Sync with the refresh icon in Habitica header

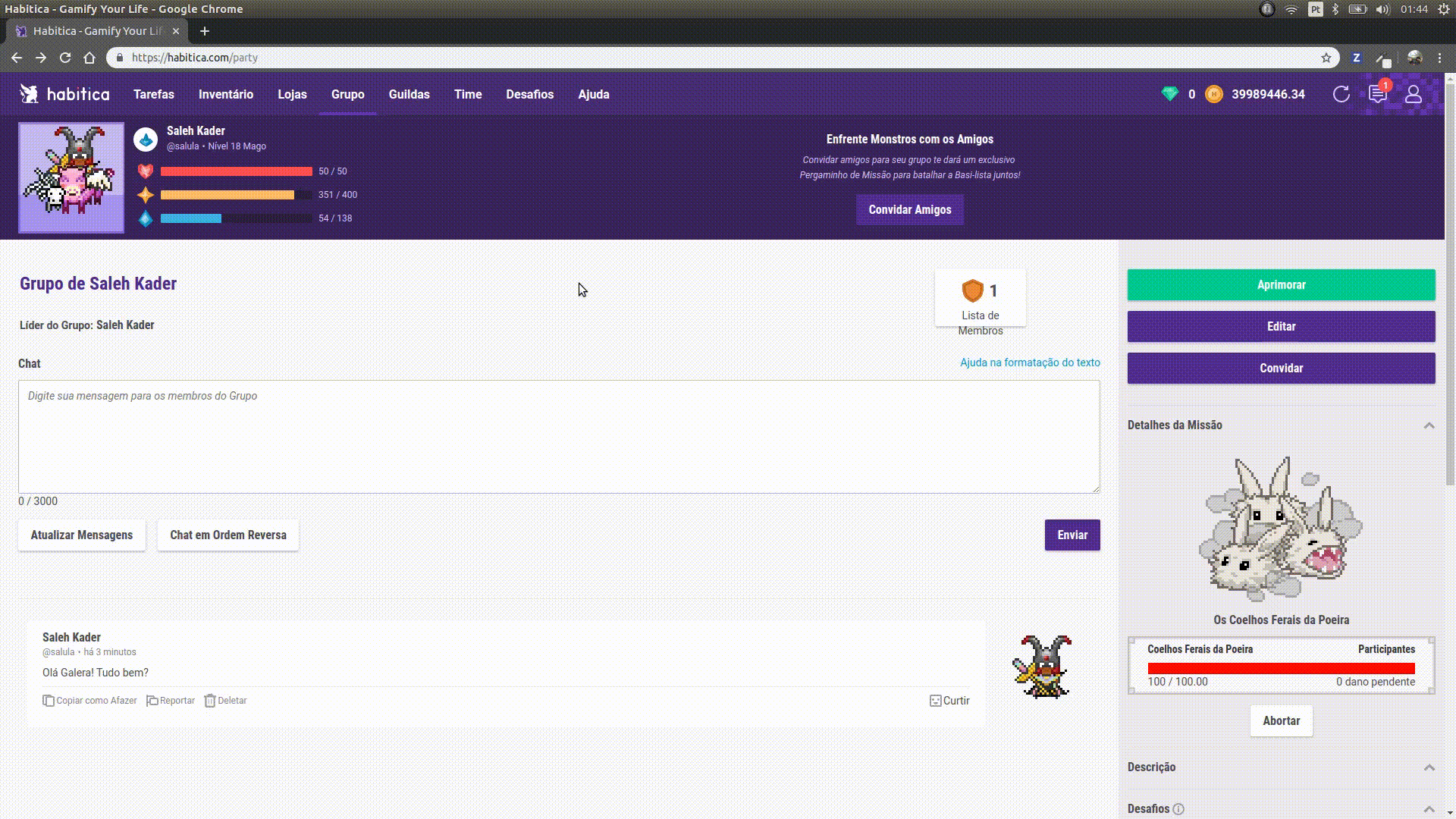[1341, 94]
